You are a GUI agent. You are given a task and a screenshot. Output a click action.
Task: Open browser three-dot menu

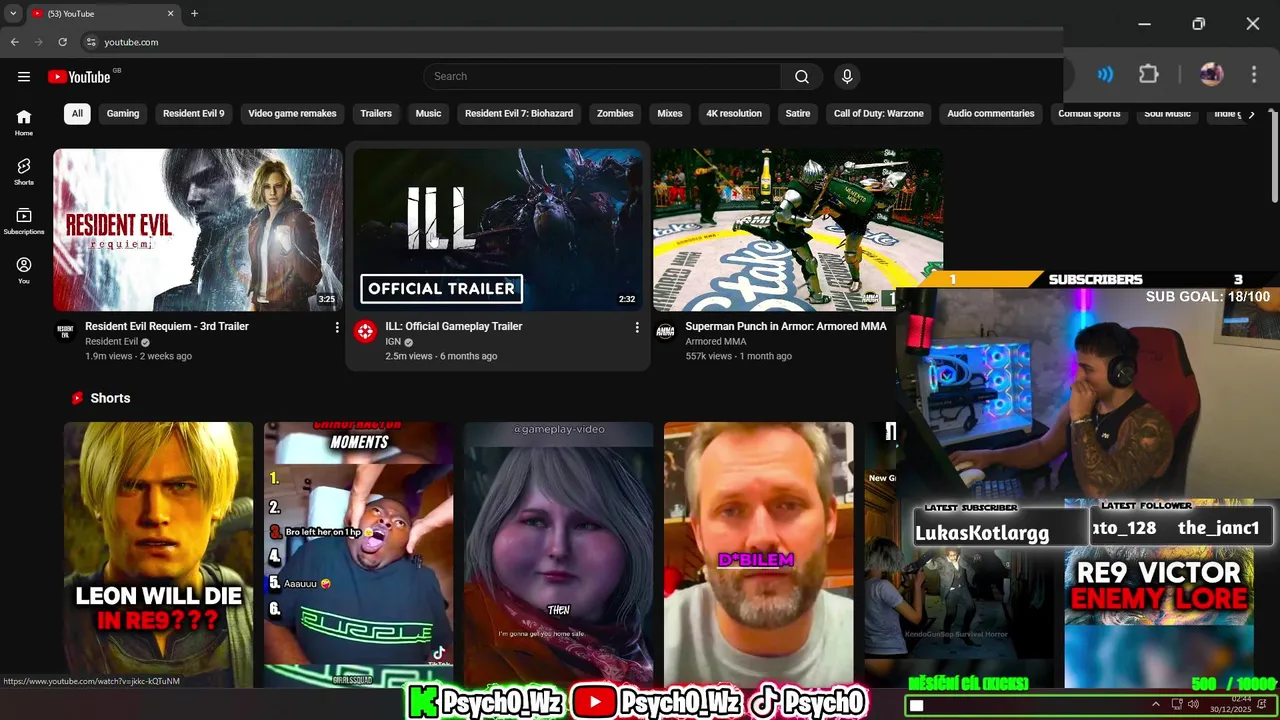[x=1254, y=75]
